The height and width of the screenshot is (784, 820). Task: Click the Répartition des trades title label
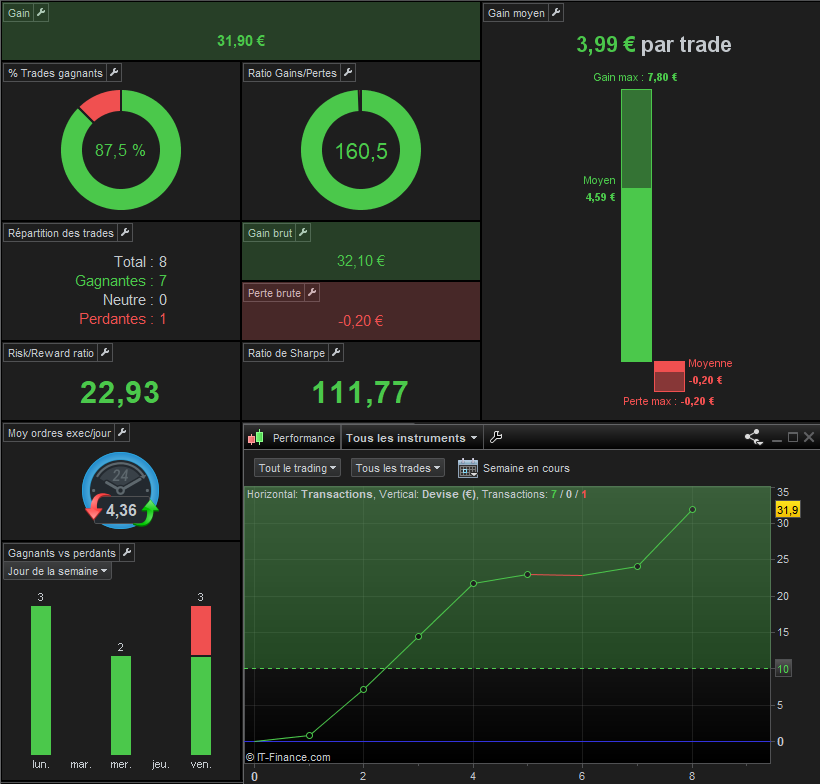[61, 233]
